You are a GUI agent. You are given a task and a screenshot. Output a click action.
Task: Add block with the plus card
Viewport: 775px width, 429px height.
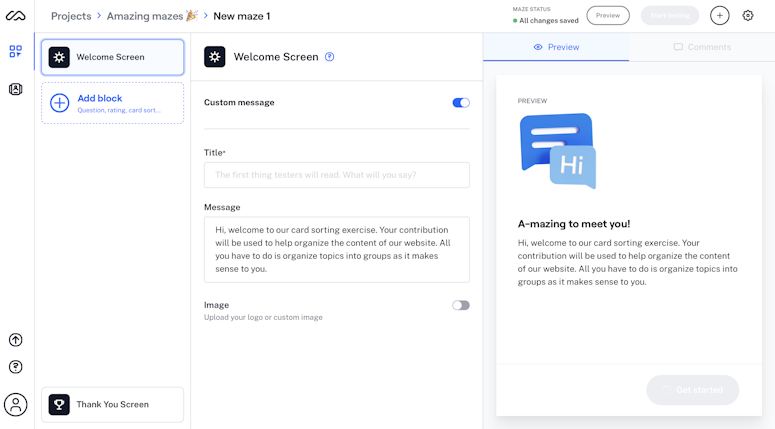click(113, 103)
